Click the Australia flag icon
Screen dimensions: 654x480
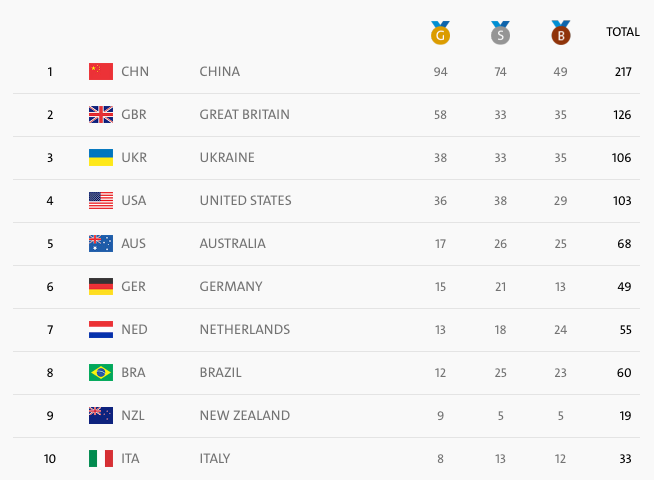pos(101,243)
